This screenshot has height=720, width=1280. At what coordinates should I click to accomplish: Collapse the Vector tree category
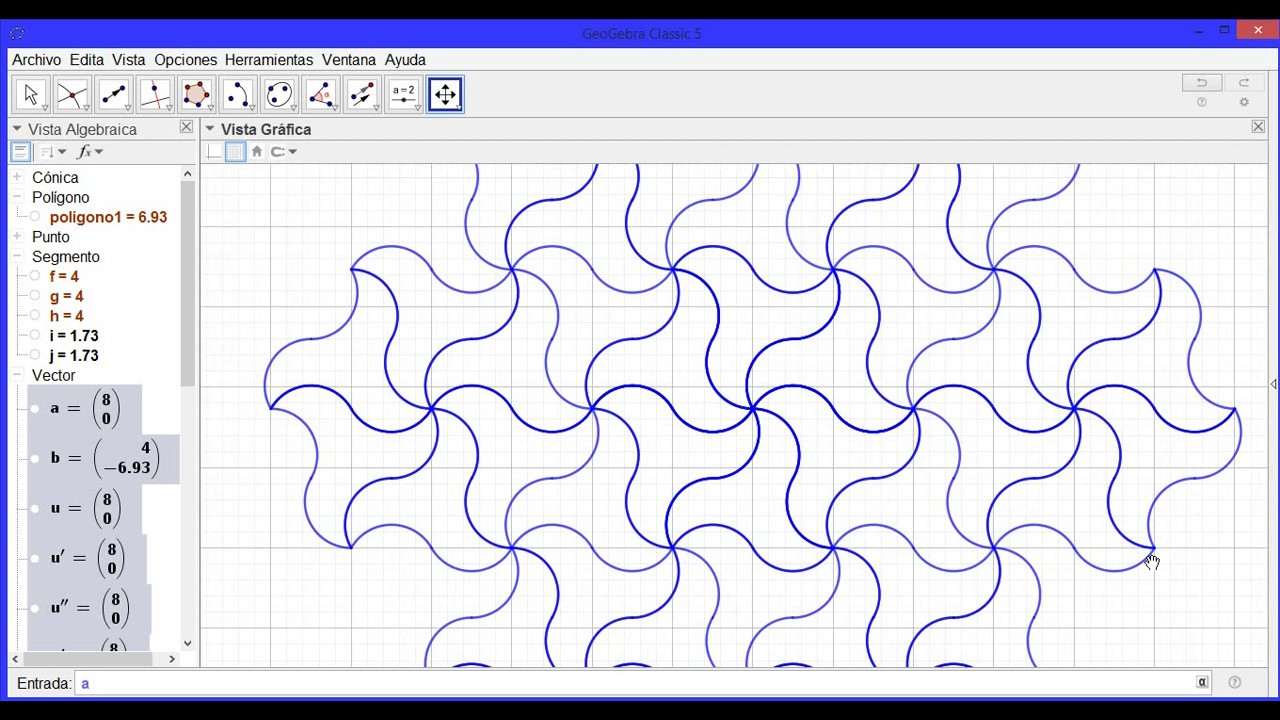point(17,375)
